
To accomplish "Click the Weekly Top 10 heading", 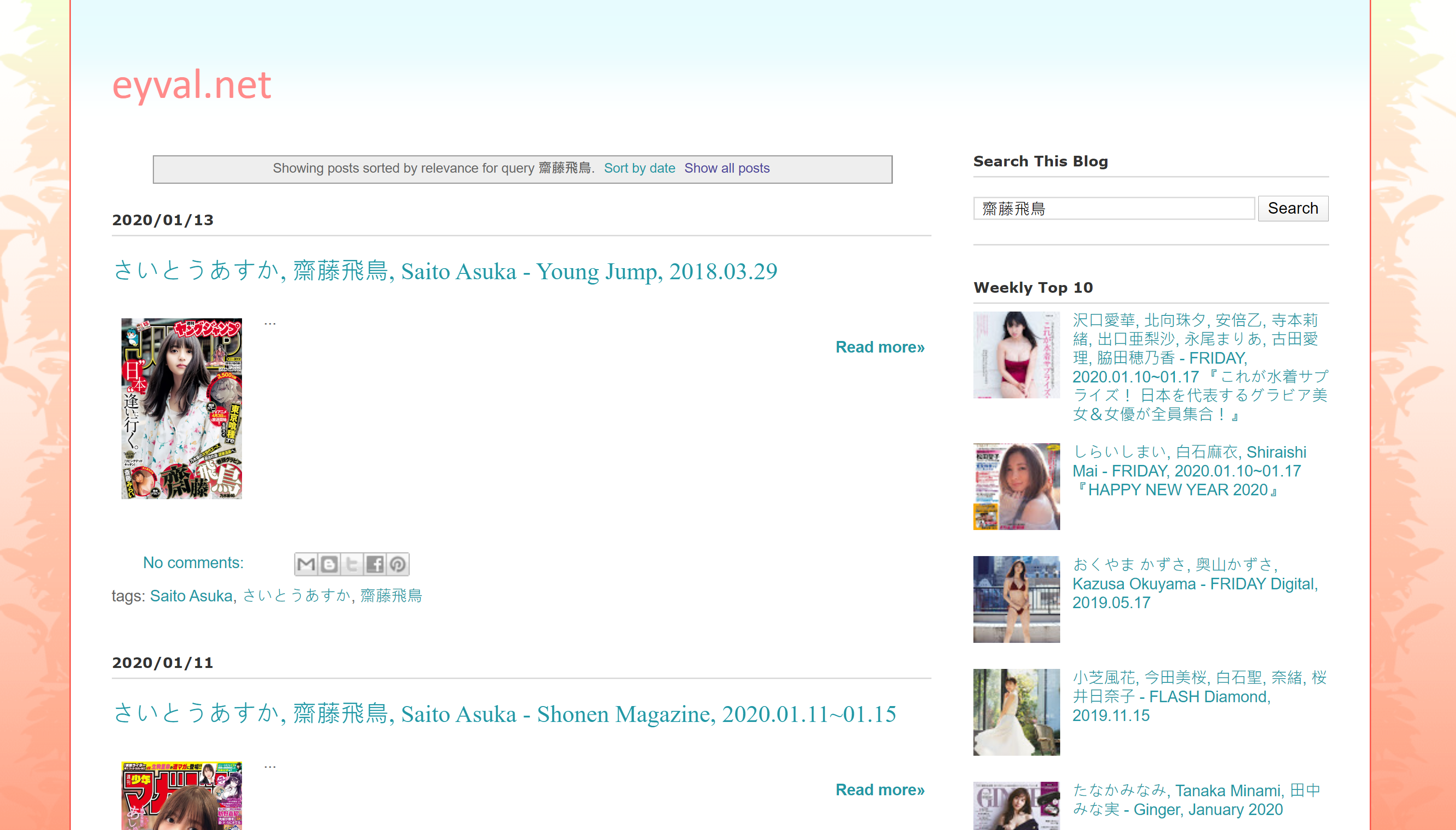I will coord(1033,288).
